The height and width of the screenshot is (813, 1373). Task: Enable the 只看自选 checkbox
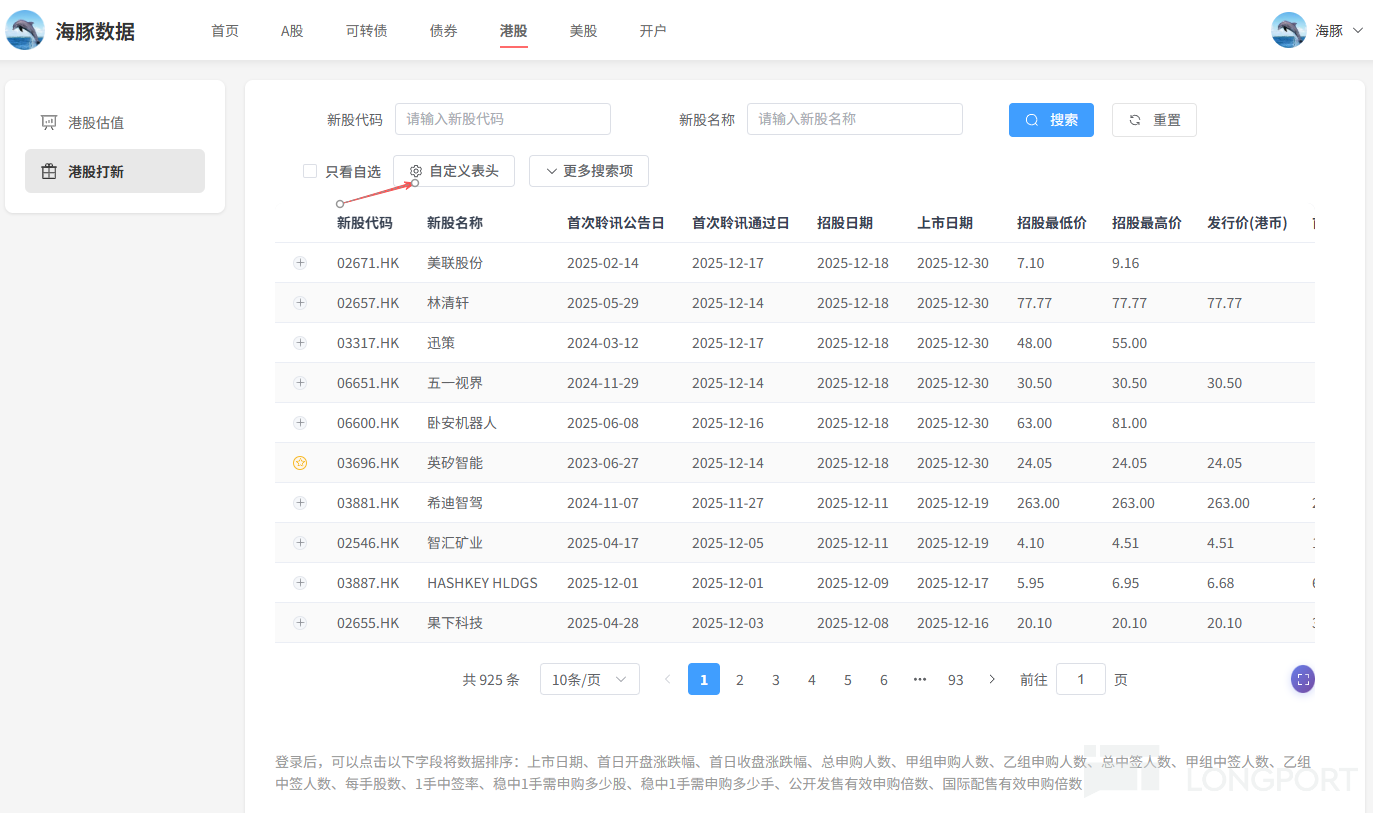[x=310, y=172]
